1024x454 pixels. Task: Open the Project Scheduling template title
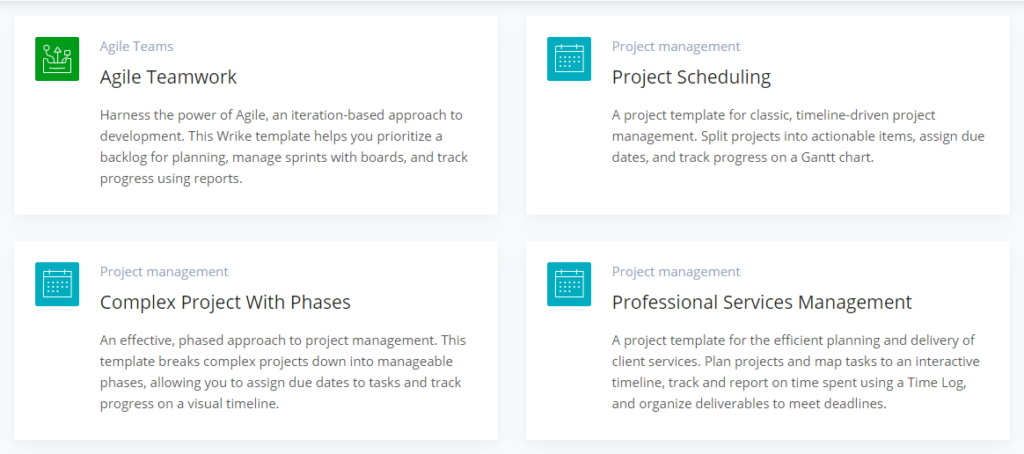click(x=692, y=77)
